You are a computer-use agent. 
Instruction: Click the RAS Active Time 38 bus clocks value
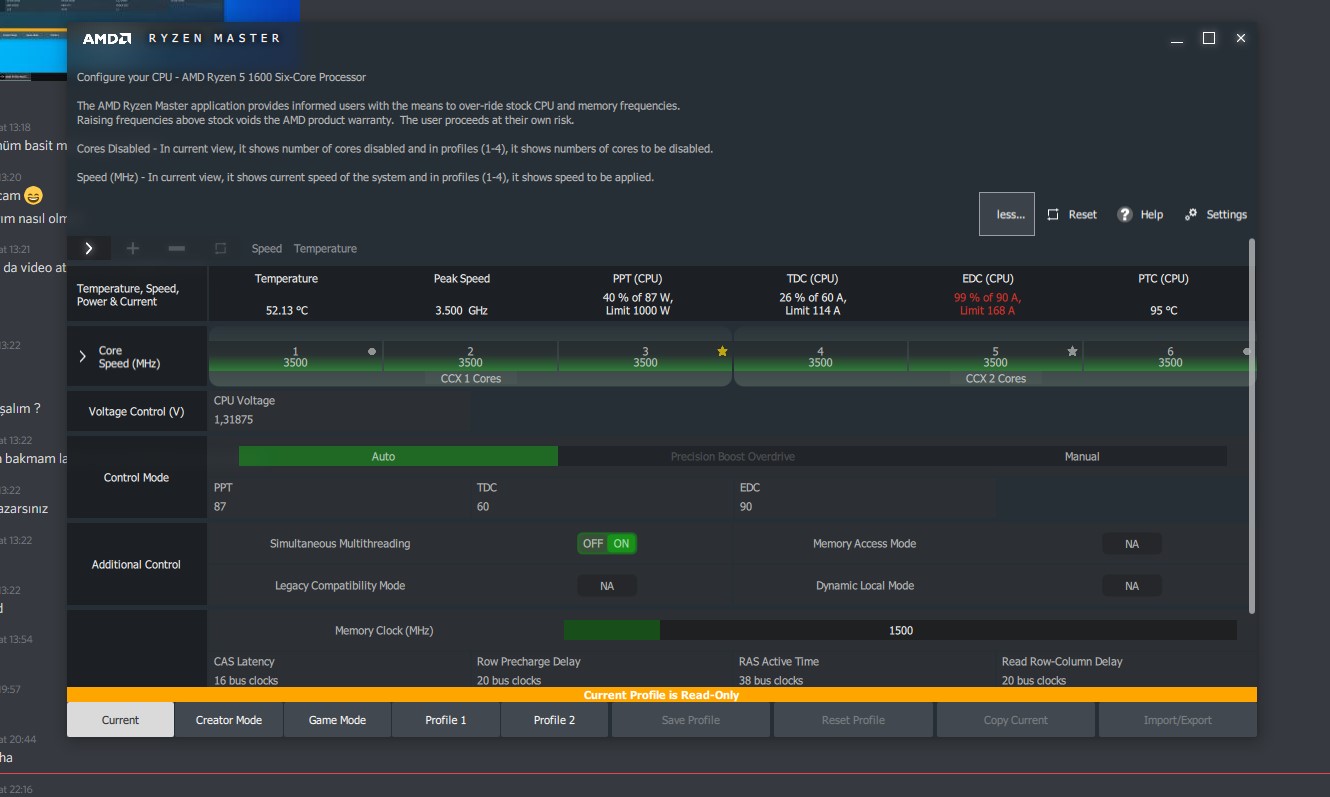pos(771,680)
